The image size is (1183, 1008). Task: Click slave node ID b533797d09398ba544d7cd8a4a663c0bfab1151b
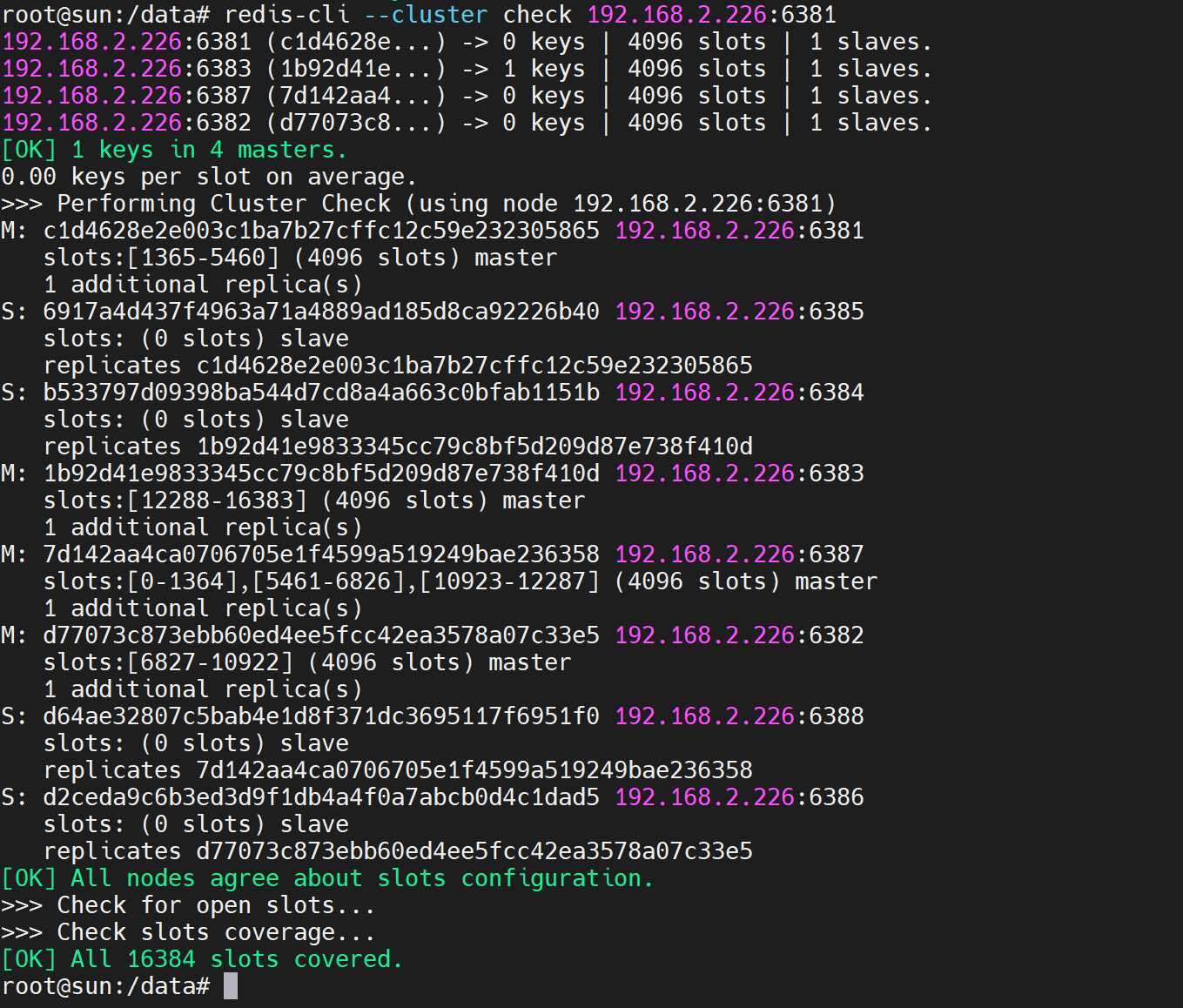tap(321, 393)
